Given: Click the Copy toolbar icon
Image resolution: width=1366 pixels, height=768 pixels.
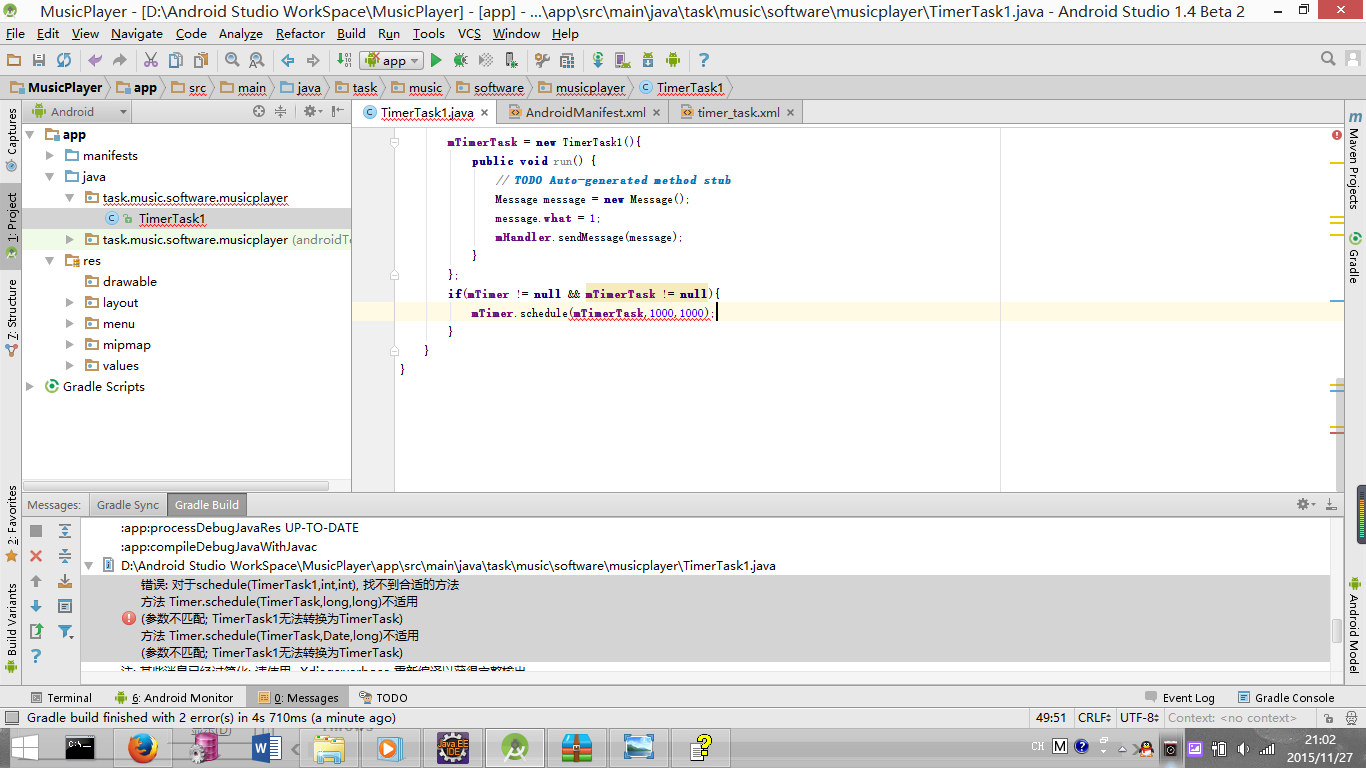Looking at the screenshot, I should pos(176,60).
